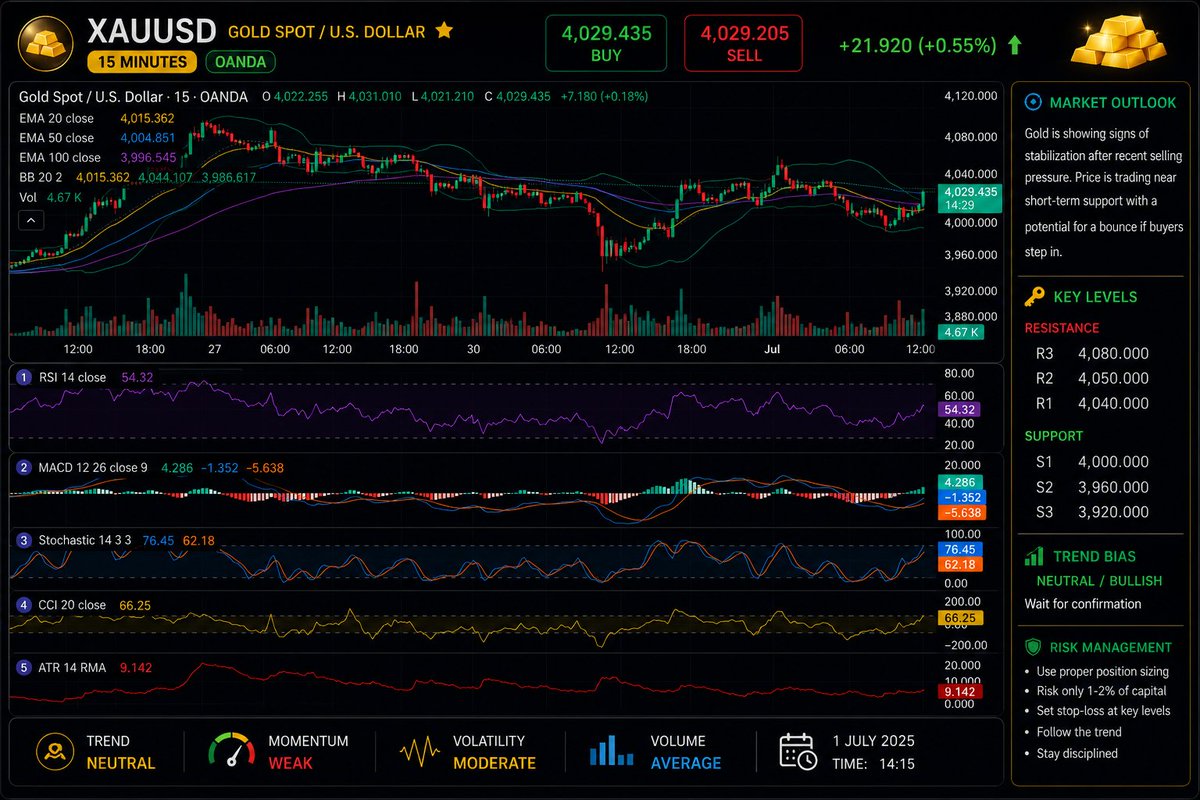Click the Trend Bias bar chart icon

1034,557
